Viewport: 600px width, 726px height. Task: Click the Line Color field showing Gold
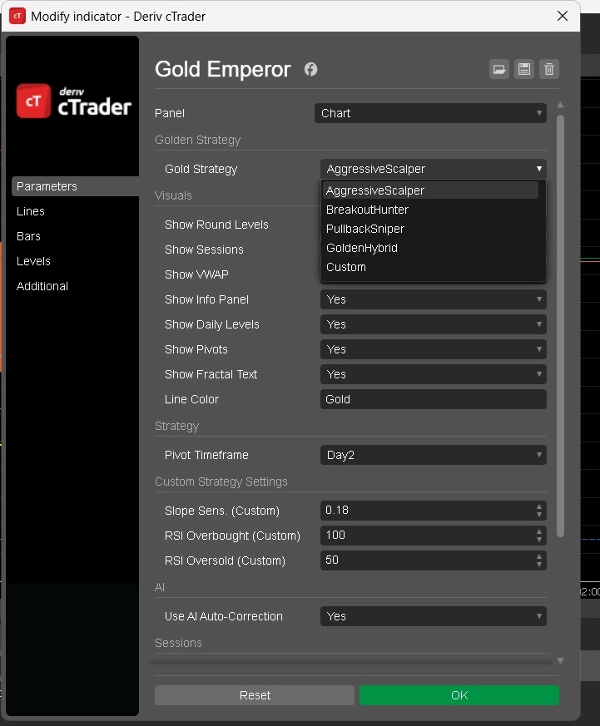tap(433, 399)
